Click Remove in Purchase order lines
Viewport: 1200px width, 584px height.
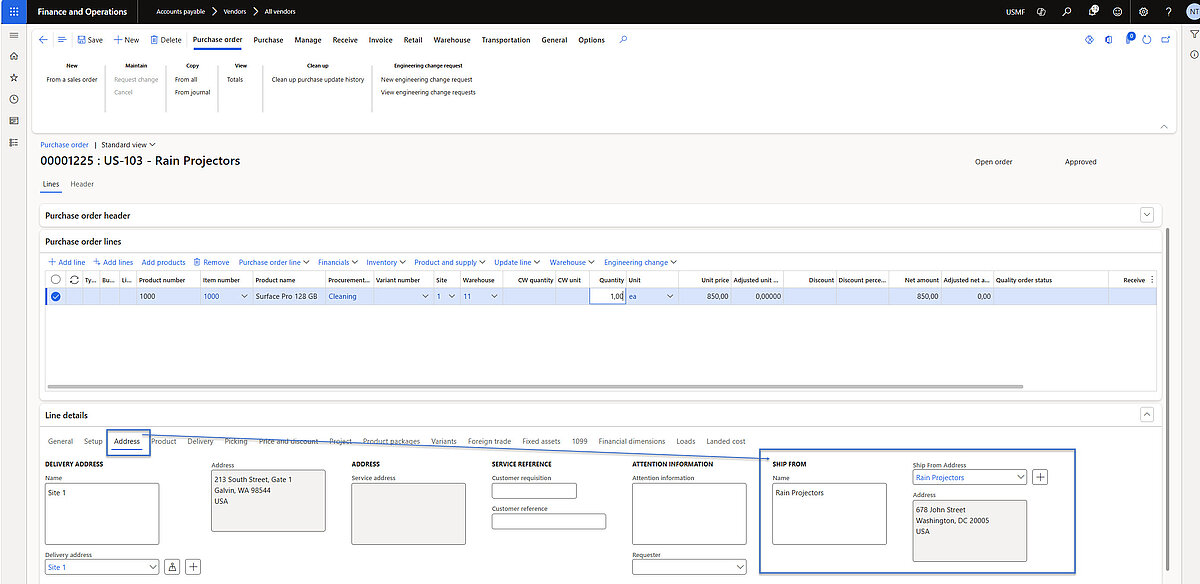211,262
